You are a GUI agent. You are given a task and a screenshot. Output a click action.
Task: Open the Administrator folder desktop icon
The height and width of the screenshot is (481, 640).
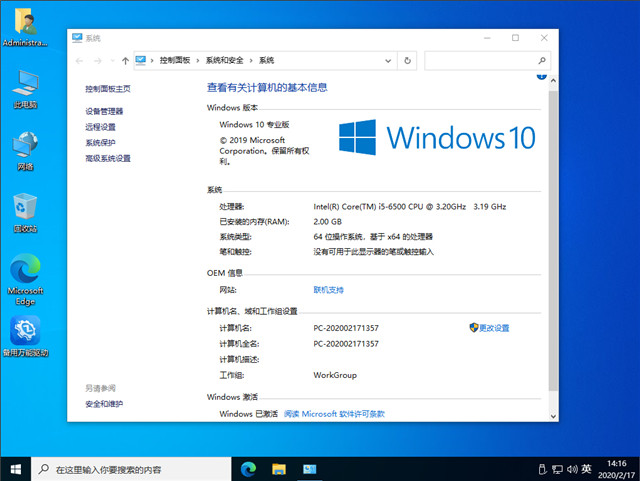click(x=25, y=27)
